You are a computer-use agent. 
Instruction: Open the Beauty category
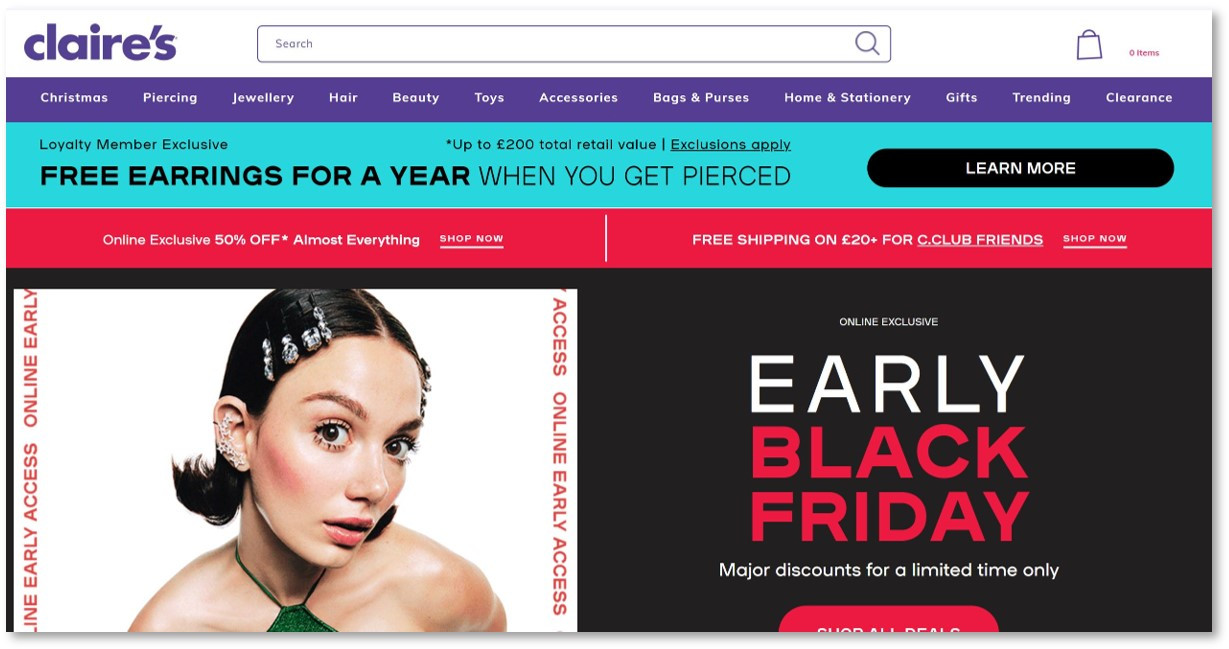(416, 98)
